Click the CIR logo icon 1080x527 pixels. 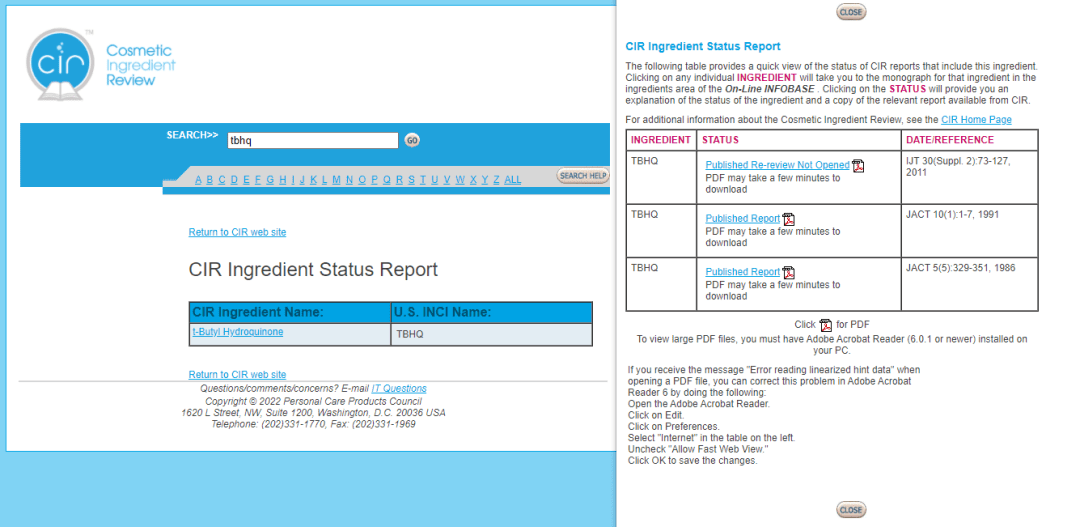click(60, 65)
